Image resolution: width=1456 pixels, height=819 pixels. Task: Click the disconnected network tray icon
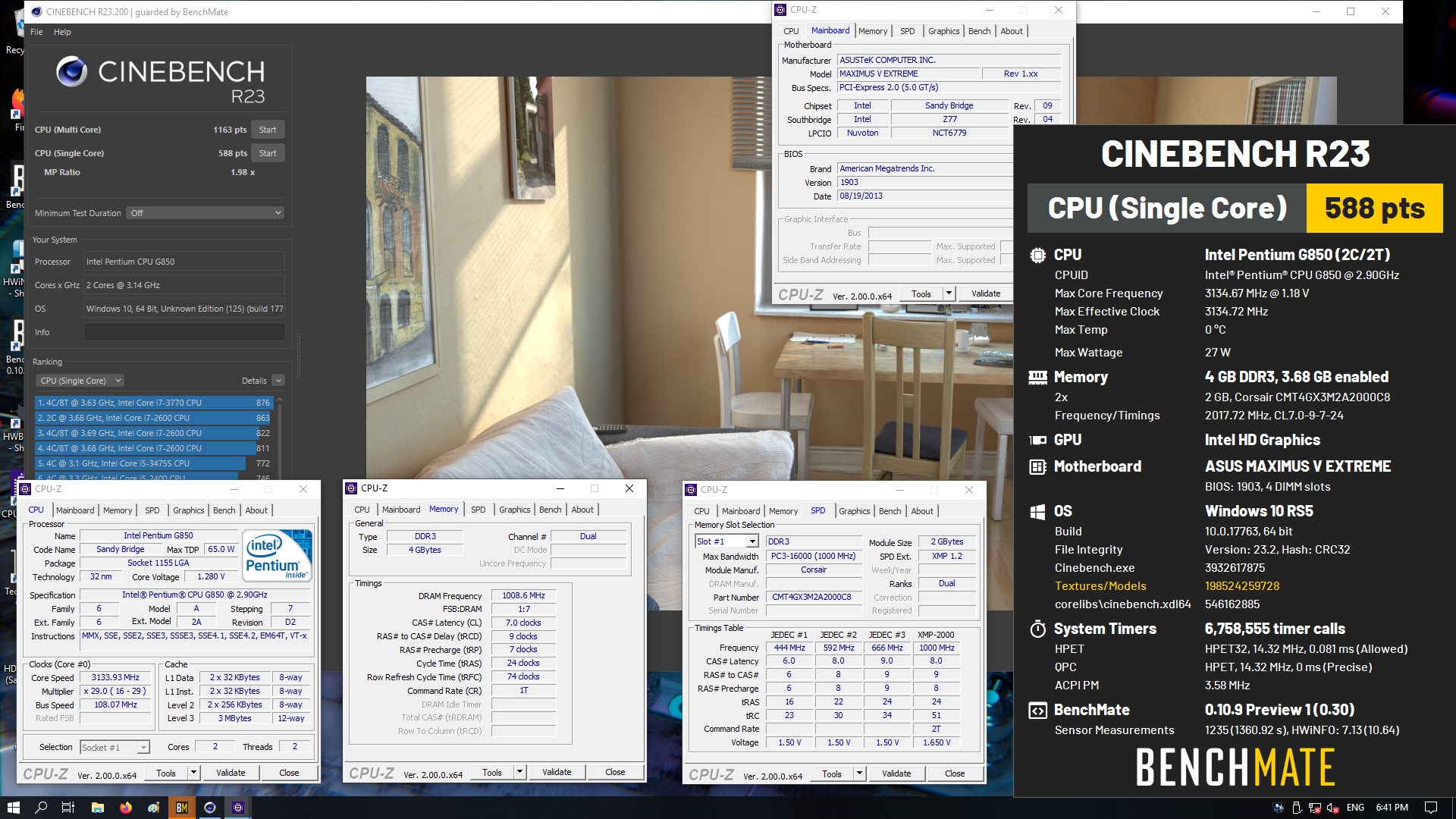[x=1315, y=808]
